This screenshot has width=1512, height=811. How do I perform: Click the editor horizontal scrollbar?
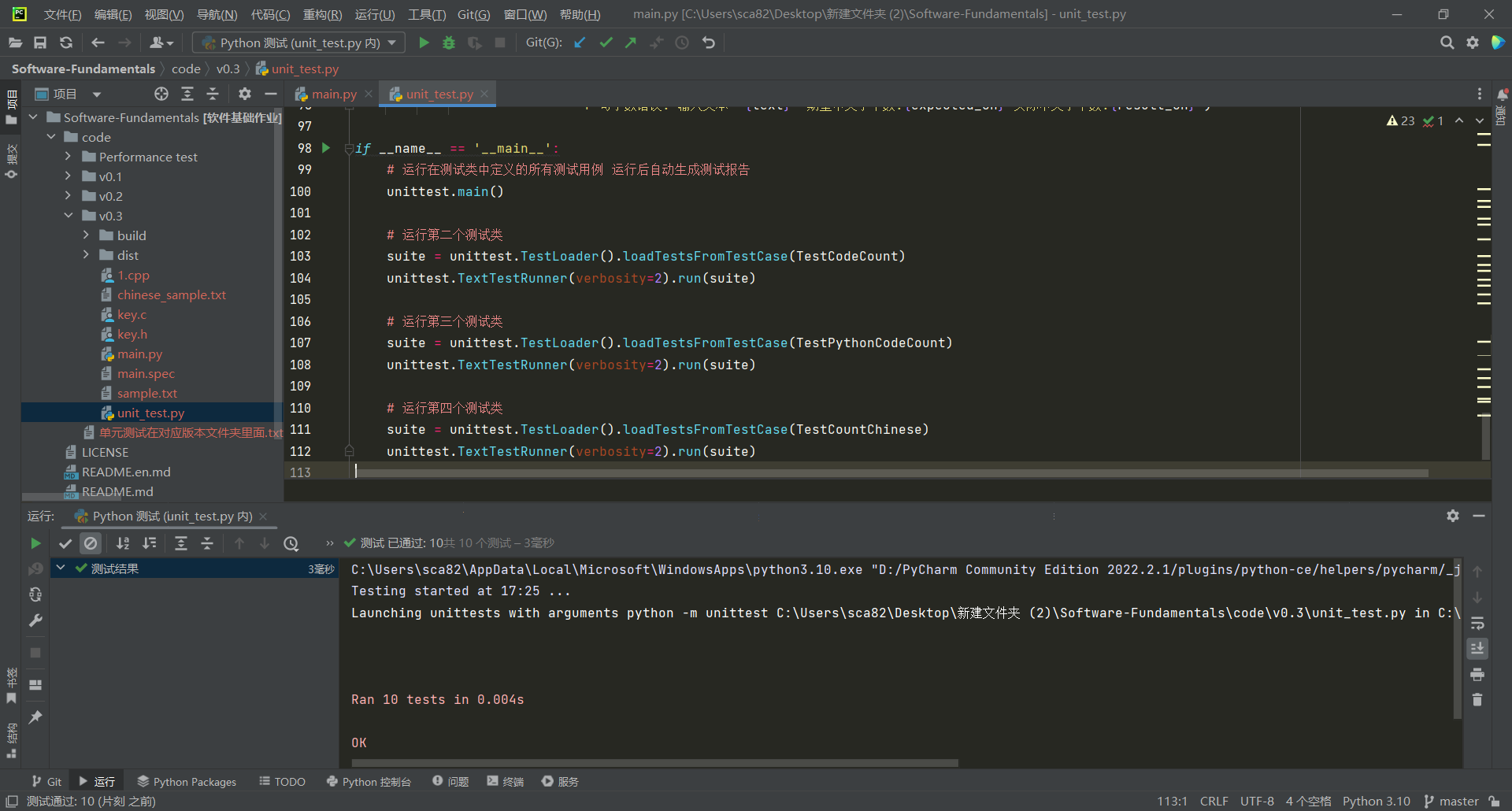893,473
